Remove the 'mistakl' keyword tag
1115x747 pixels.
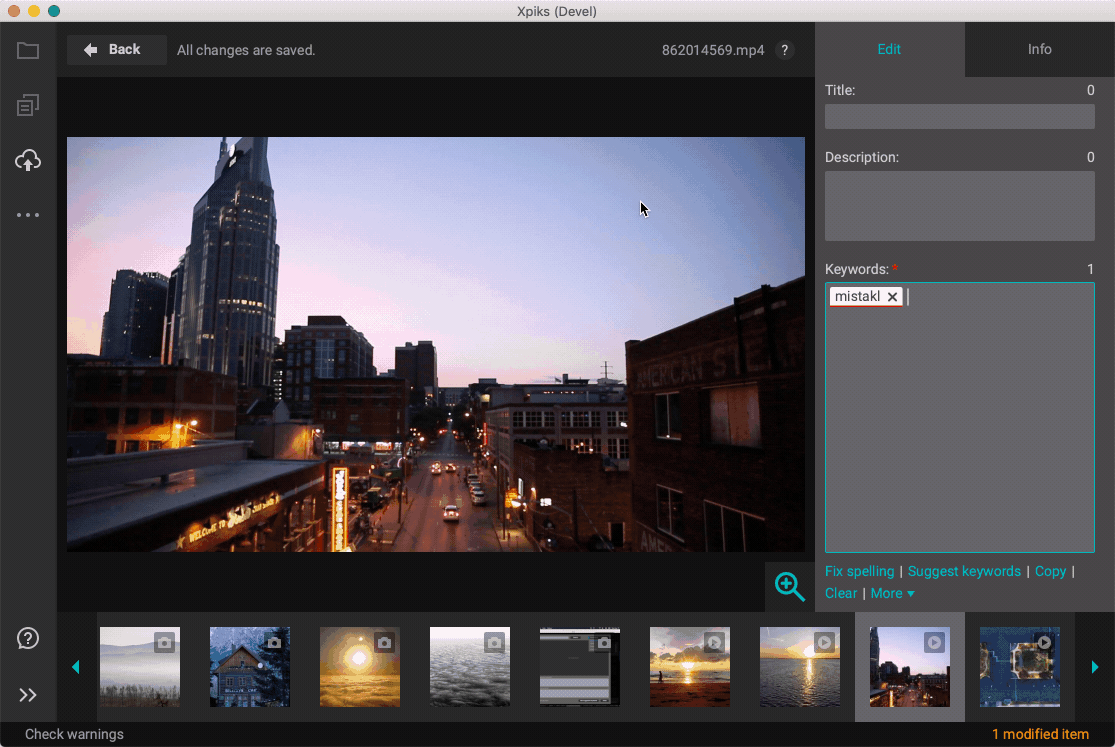coord(892,297)
